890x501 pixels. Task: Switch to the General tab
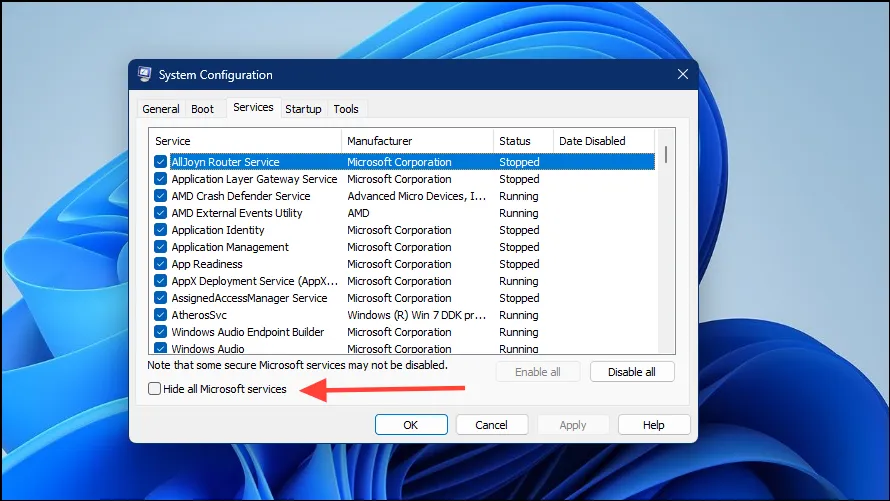tap(161, 109)
